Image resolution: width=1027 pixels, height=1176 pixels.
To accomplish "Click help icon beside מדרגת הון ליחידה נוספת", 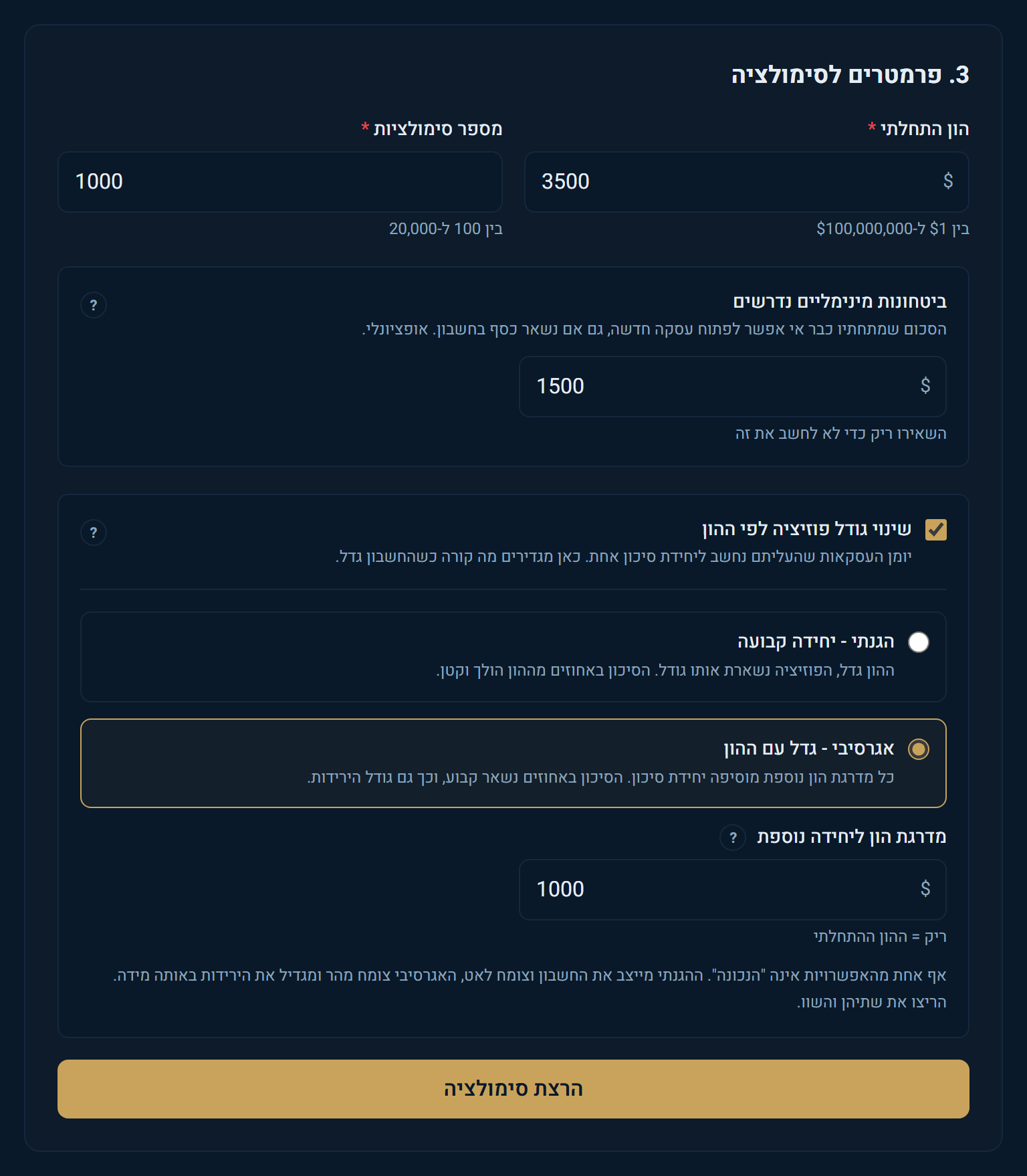I will click(x=733, y=838).
